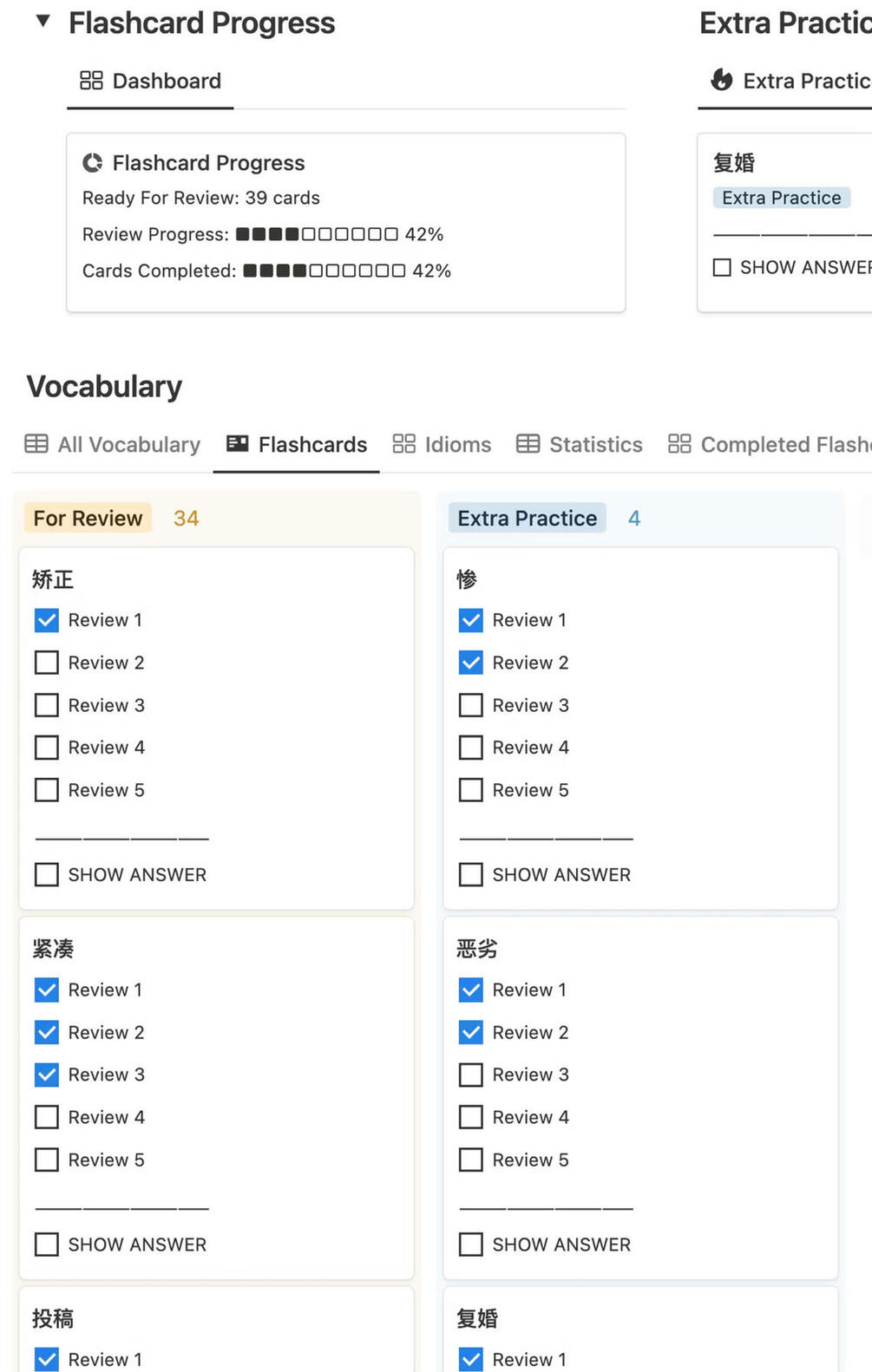Switch to the All Vocabulary tab
Image resolution: width=872 pixels, height=1372 pixels.
pyautogui.click(x=128, y=444)
